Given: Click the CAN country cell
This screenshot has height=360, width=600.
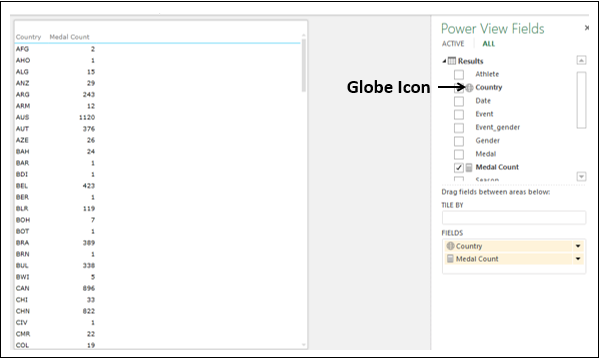Looking at the screenshot, I should [23, 288].
